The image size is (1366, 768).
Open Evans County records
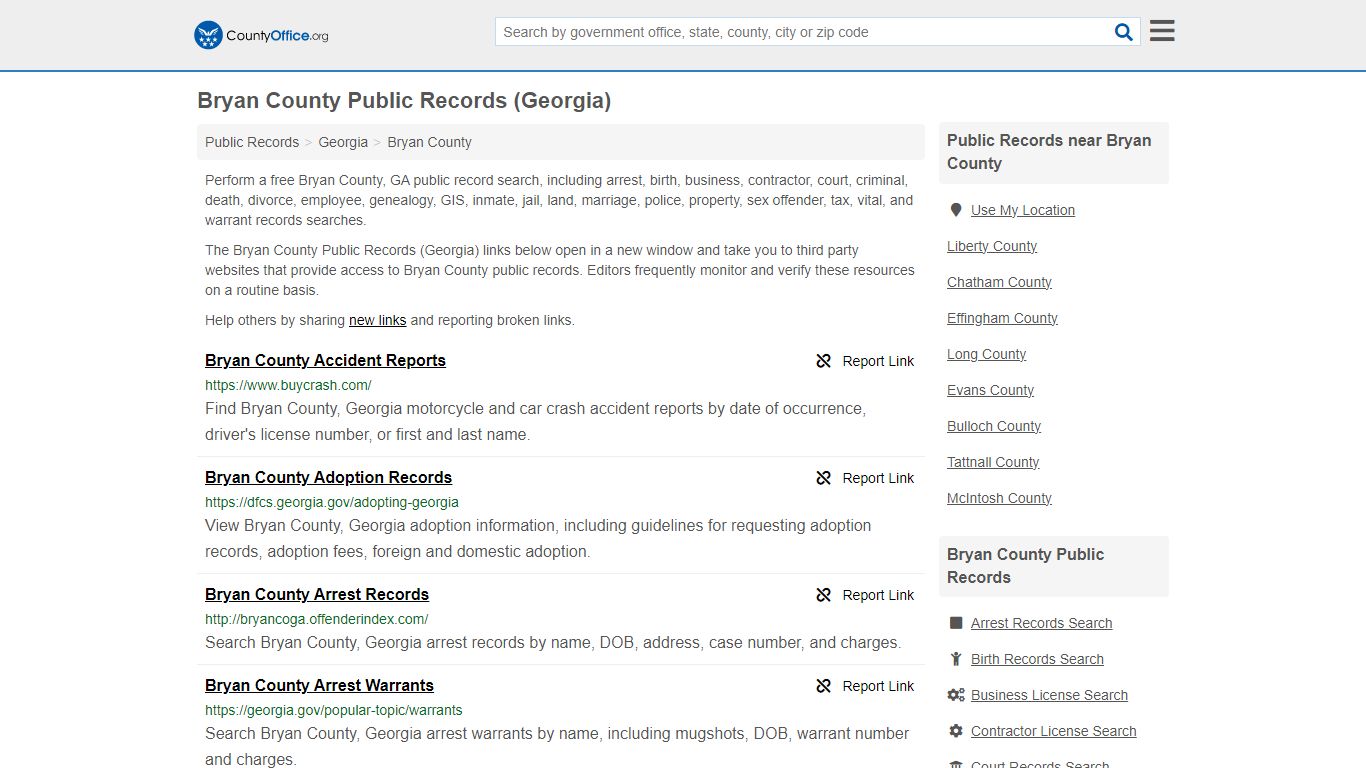(x=990, y=390)
